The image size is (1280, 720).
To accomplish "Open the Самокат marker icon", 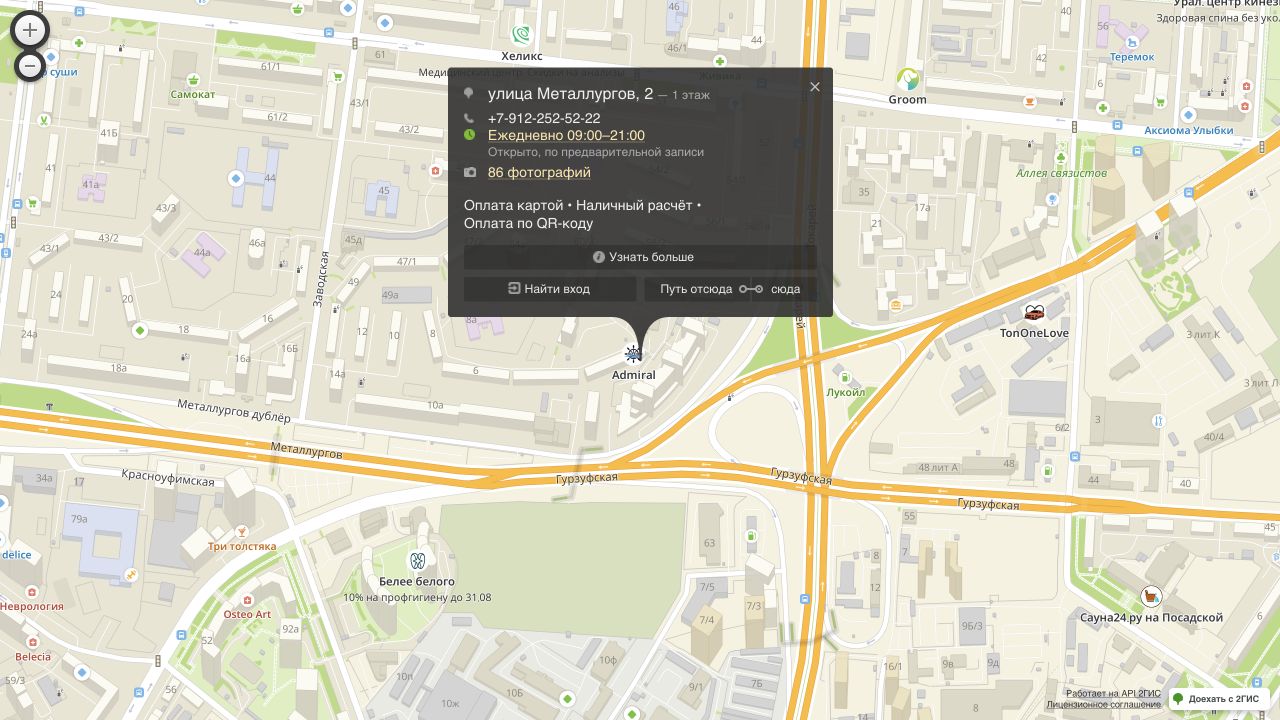I will [x=192, y=79].
